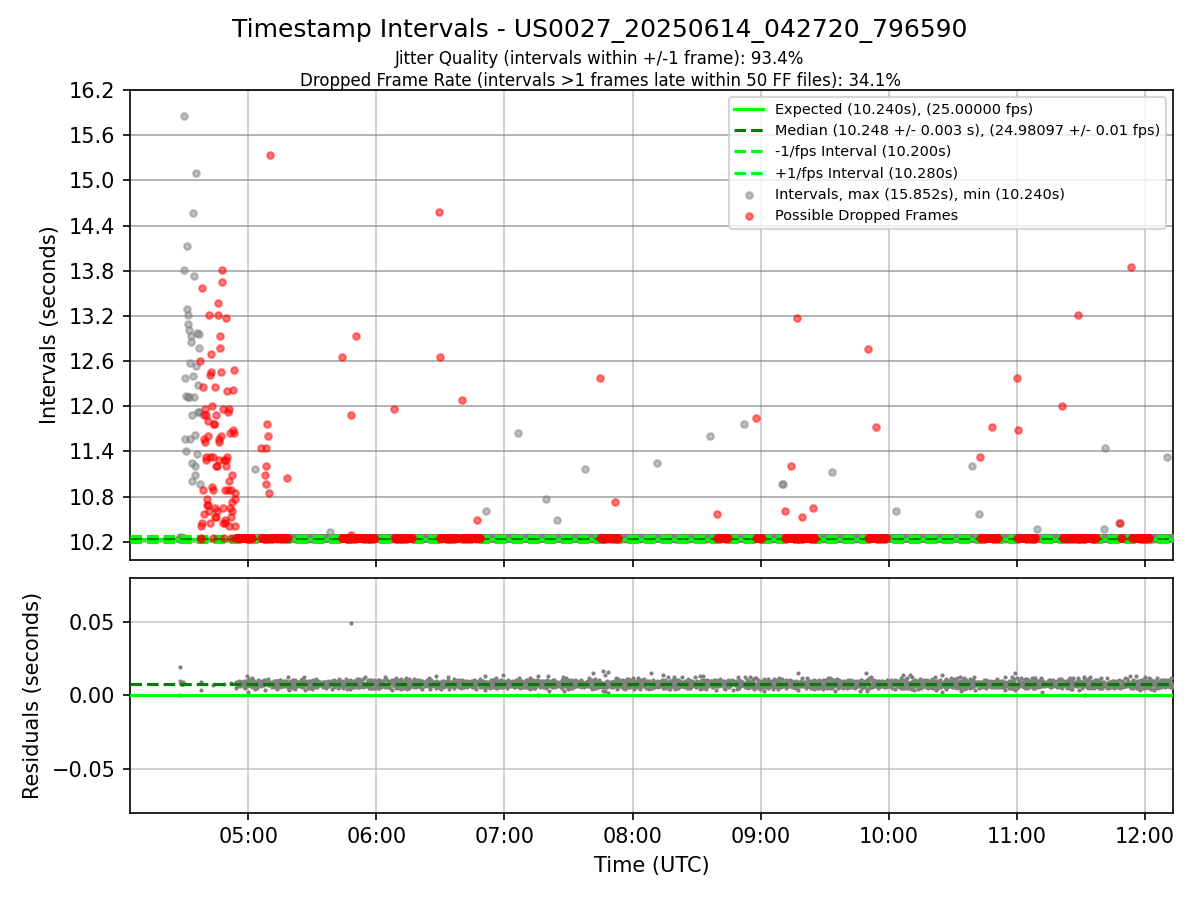The width and height of the screenshot is (1200, 900).
Task: Click the time tick label '12:00'
Action: point(1145,835)
